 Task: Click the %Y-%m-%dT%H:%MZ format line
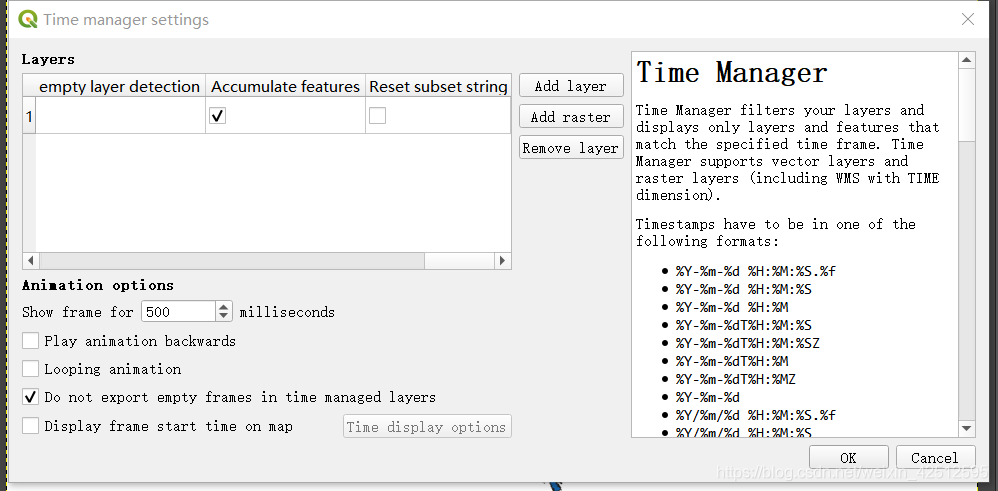coord(736,380)
